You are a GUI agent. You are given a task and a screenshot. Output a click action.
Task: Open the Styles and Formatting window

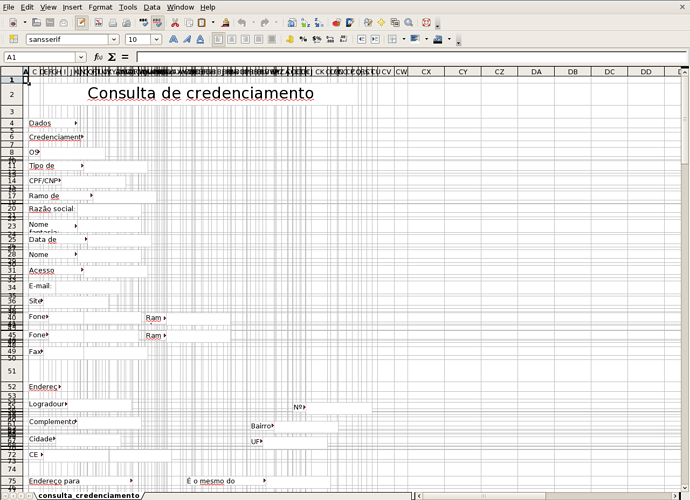click(13, 39)
